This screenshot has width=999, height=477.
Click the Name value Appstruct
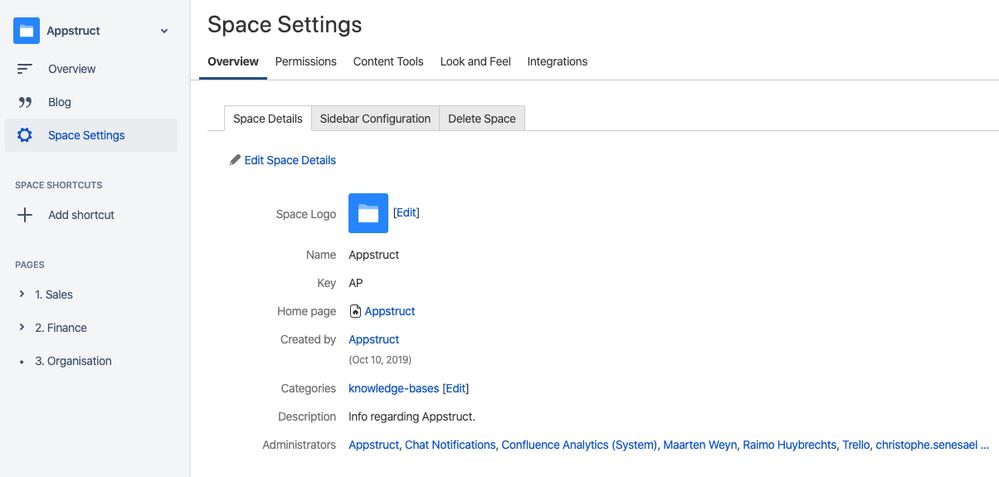coord(374,255)
